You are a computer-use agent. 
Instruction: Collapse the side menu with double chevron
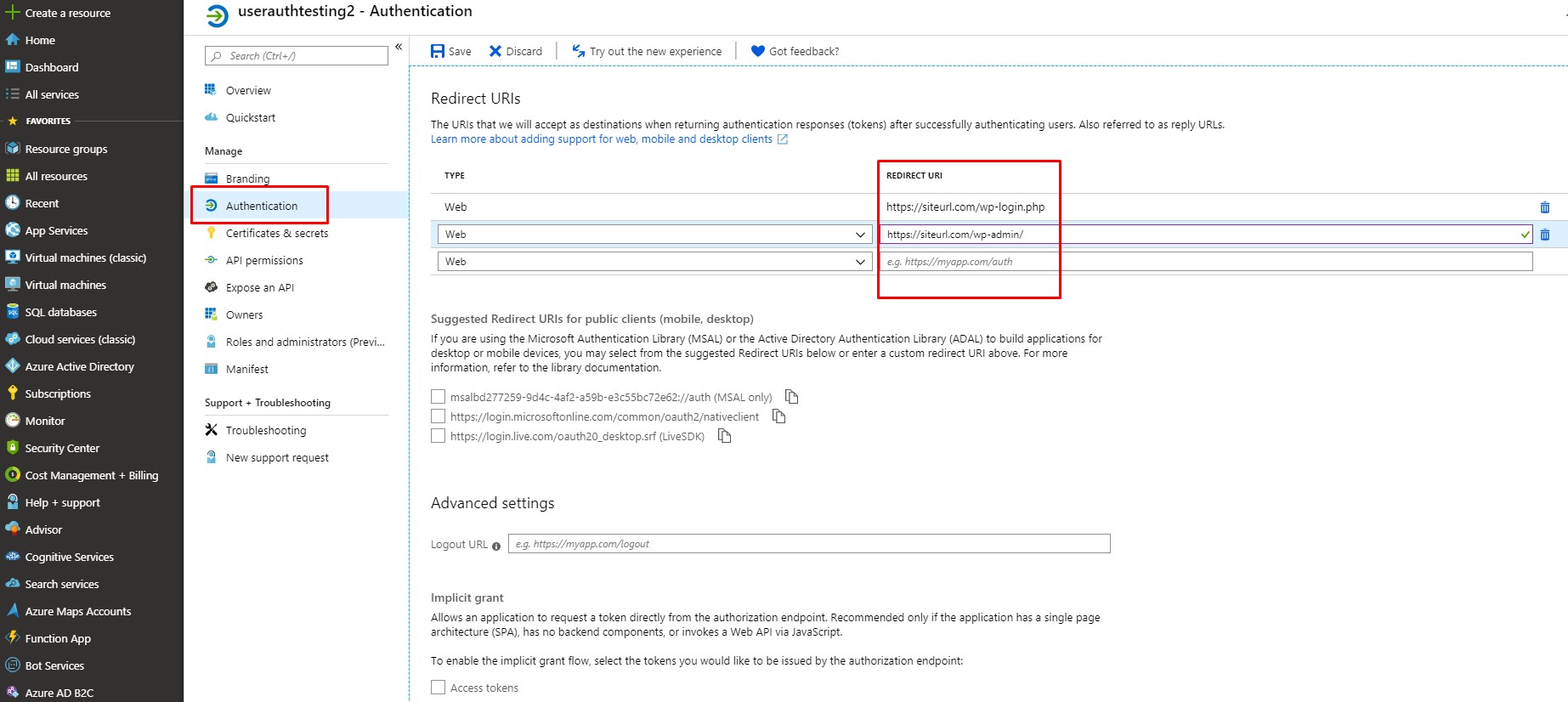[399, 47]
